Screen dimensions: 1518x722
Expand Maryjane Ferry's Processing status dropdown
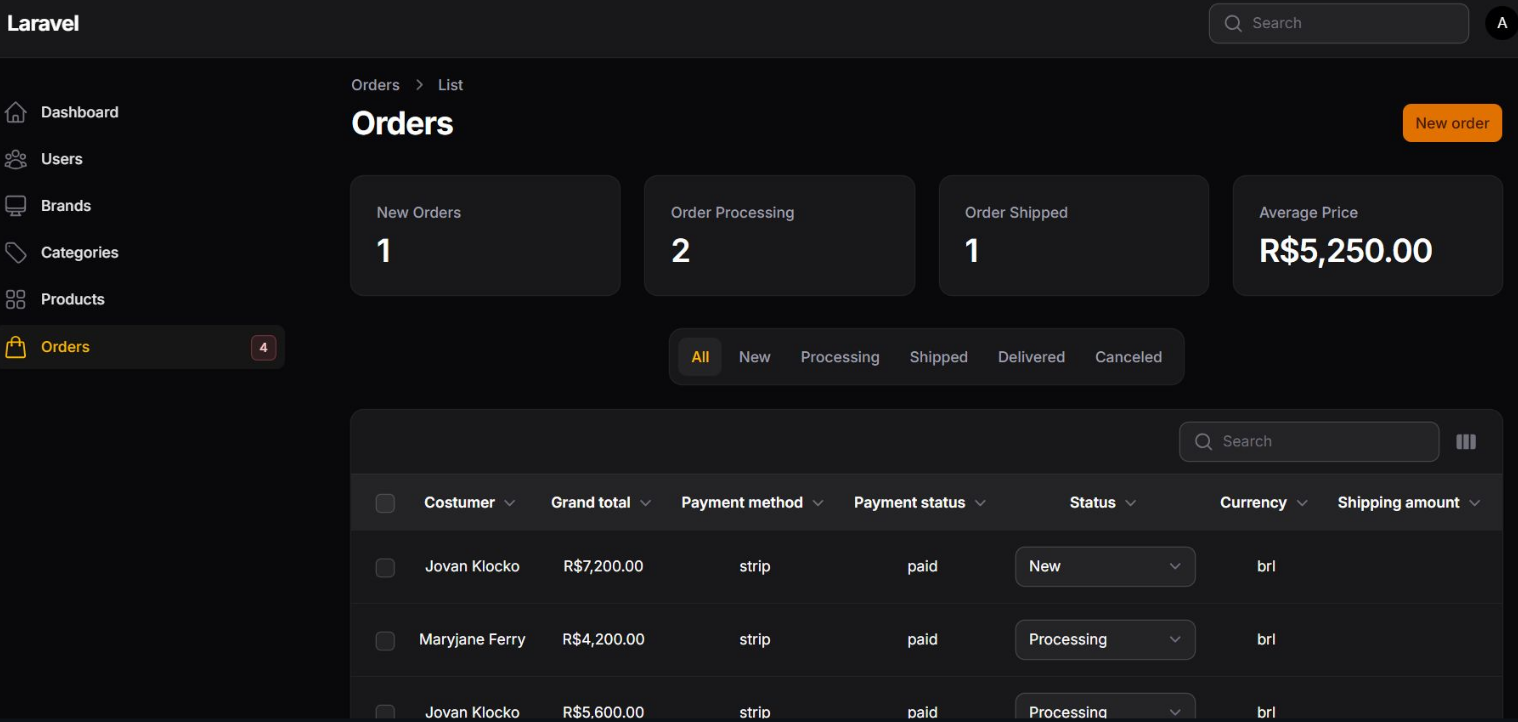point(1104,640)
